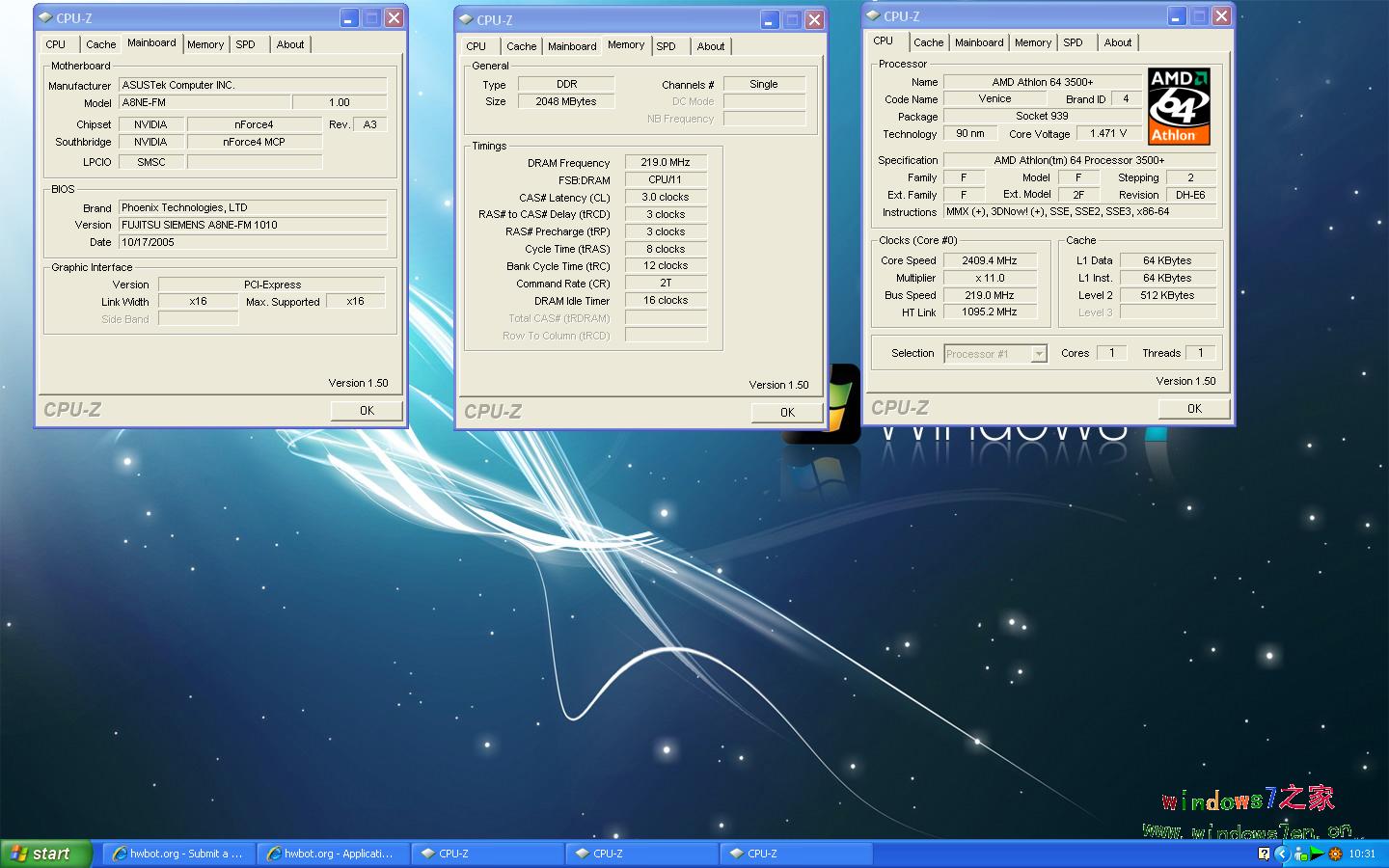The height and width of the screenshot is (868, 1389).
Task: Click motherboard model field A8NE-FM
Action: click(204, 102)
